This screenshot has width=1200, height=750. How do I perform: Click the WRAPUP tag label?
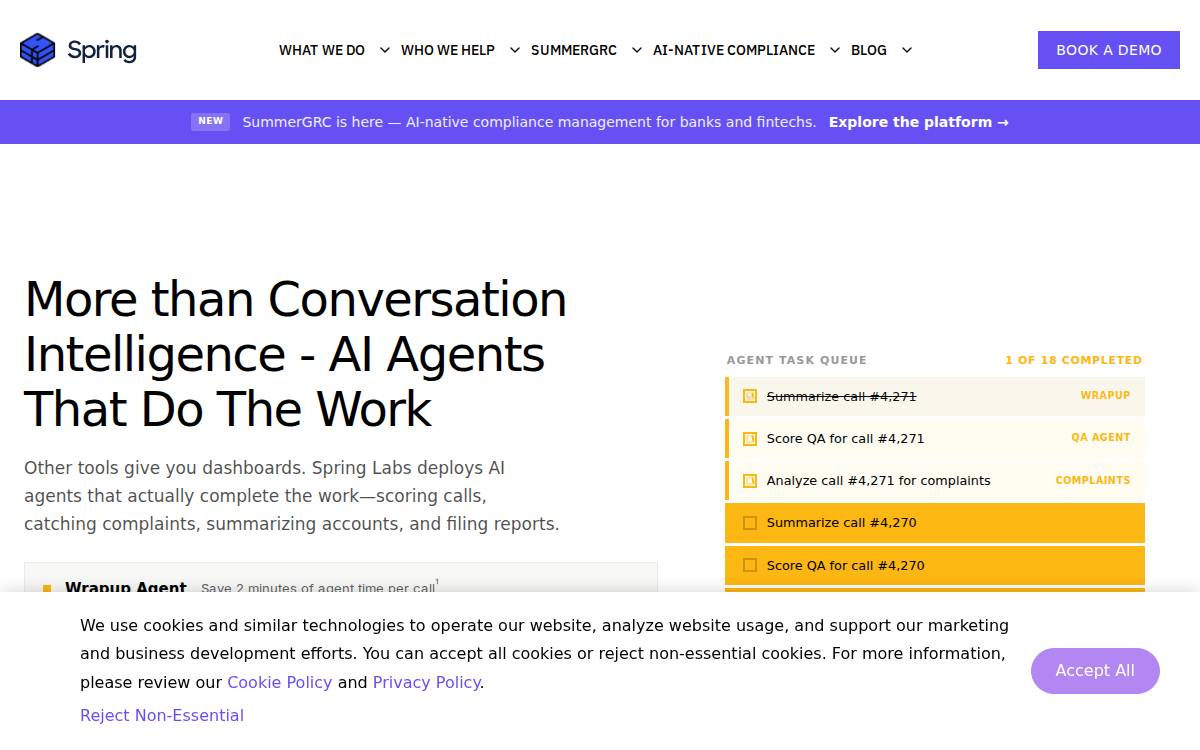(x=1105, y=396)
